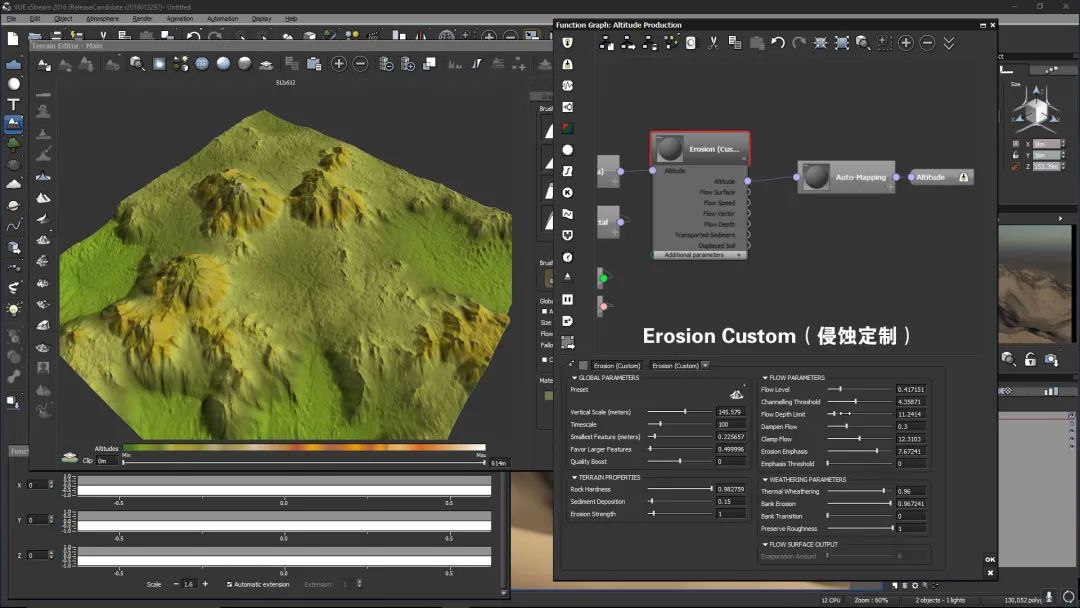Click OK in the Function Graph
Viewport: 1080px width, 608px height.
tap(990, 560)
